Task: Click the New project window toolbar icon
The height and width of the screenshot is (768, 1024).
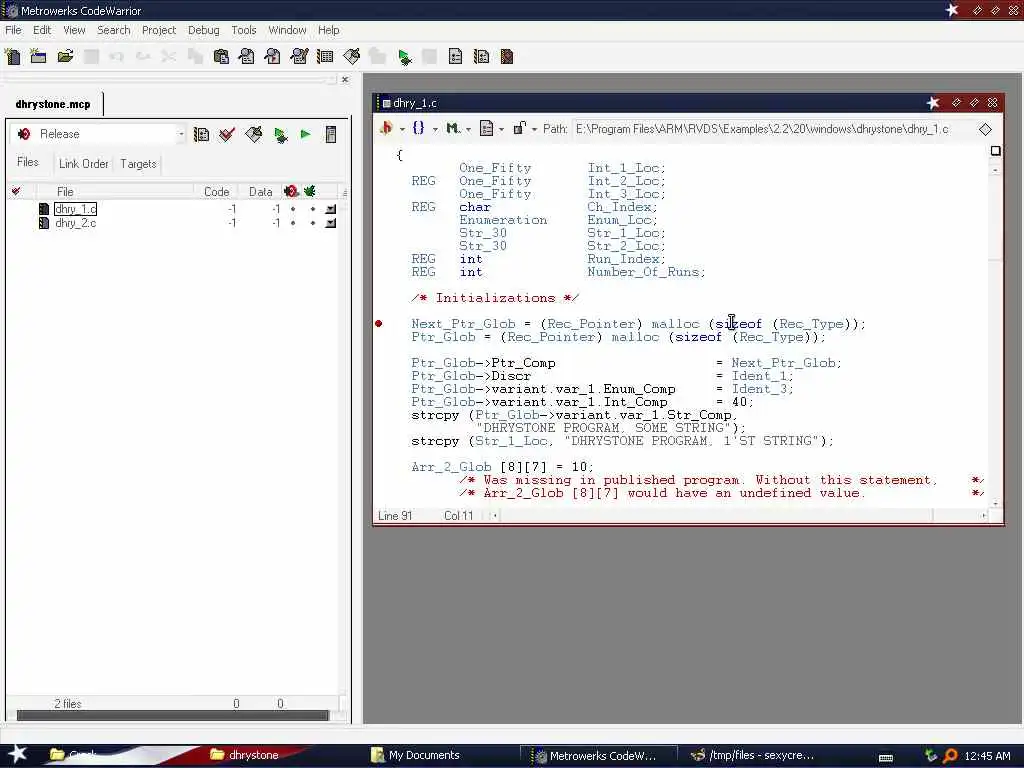Action: coord(38,57)
